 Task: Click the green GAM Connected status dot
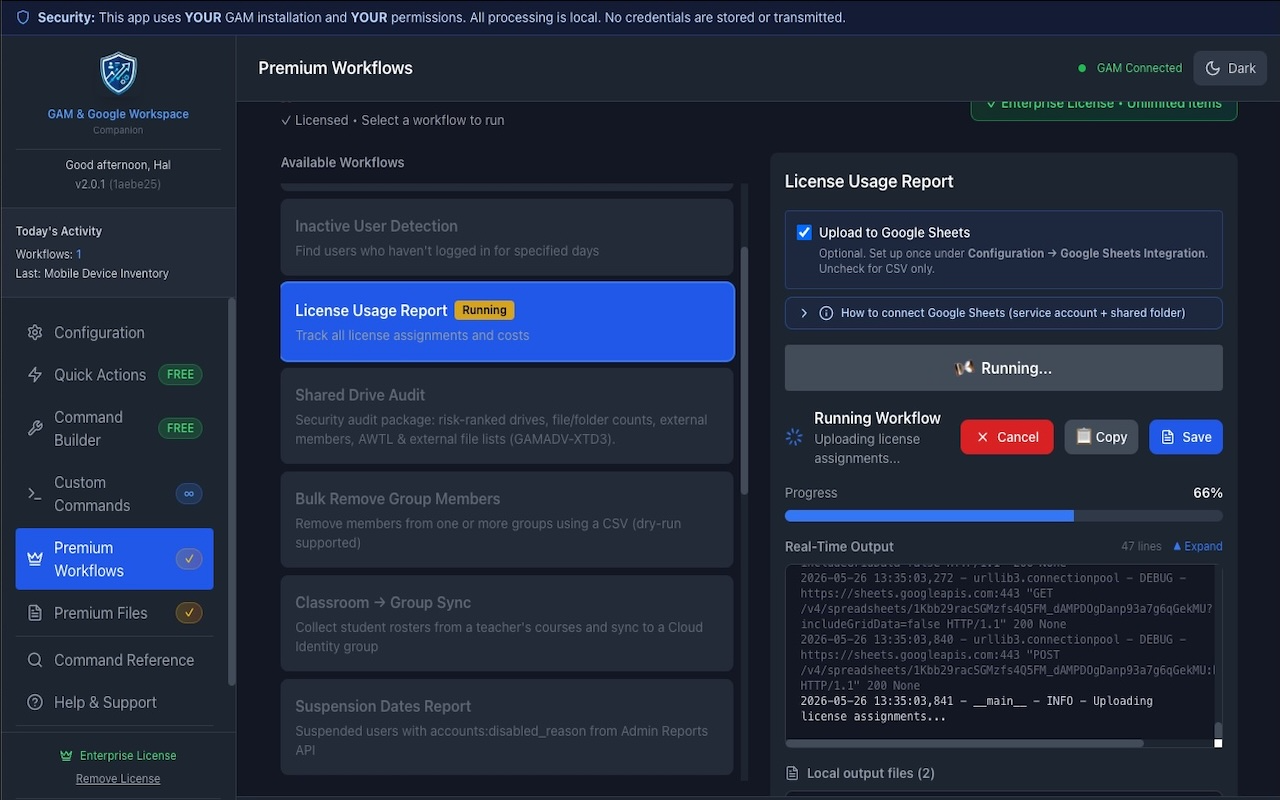[1082, 68]
